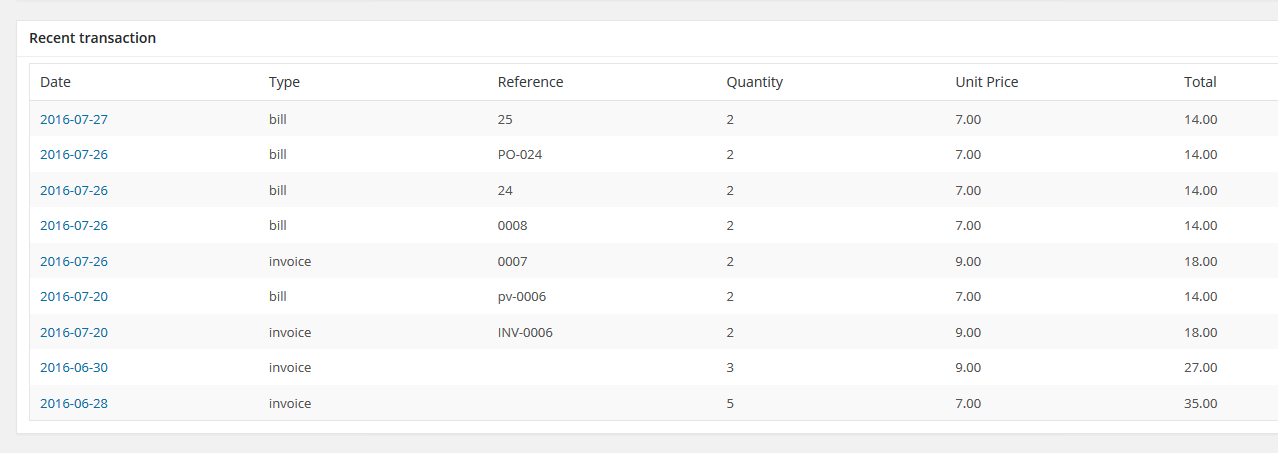This screenshot has width=1278, height=453.
Task: Open date link for invoice INV-0006
Action: 74,332
